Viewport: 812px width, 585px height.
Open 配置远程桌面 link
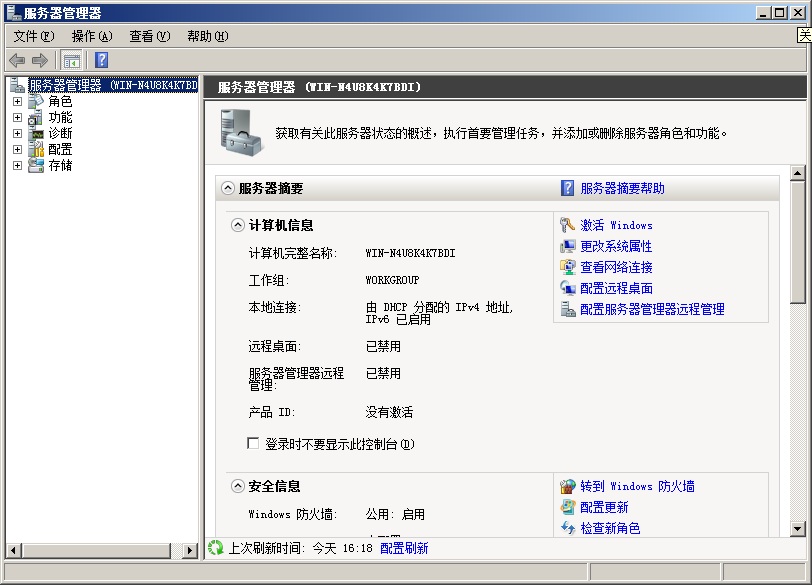(x=616, y=288)
